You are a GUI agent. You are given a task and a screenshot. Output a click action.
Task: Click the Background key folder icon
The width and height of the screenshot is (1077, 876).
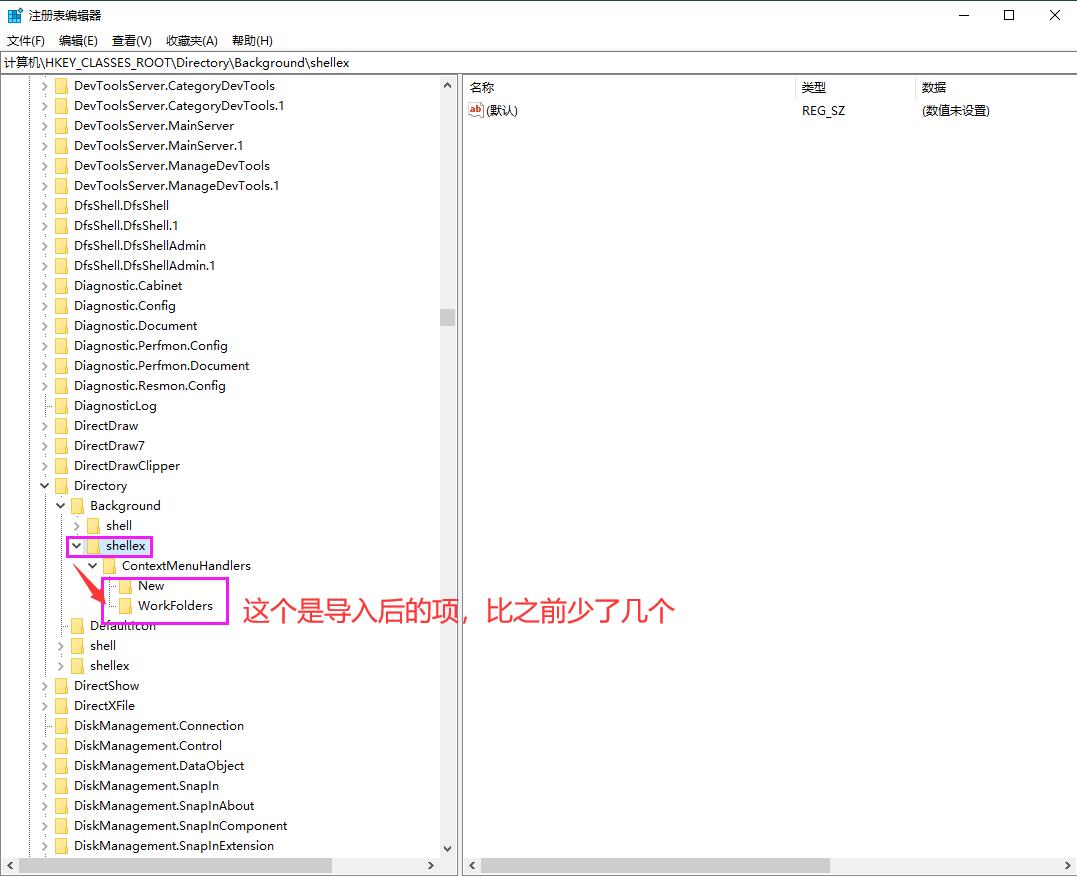(78, 506)
